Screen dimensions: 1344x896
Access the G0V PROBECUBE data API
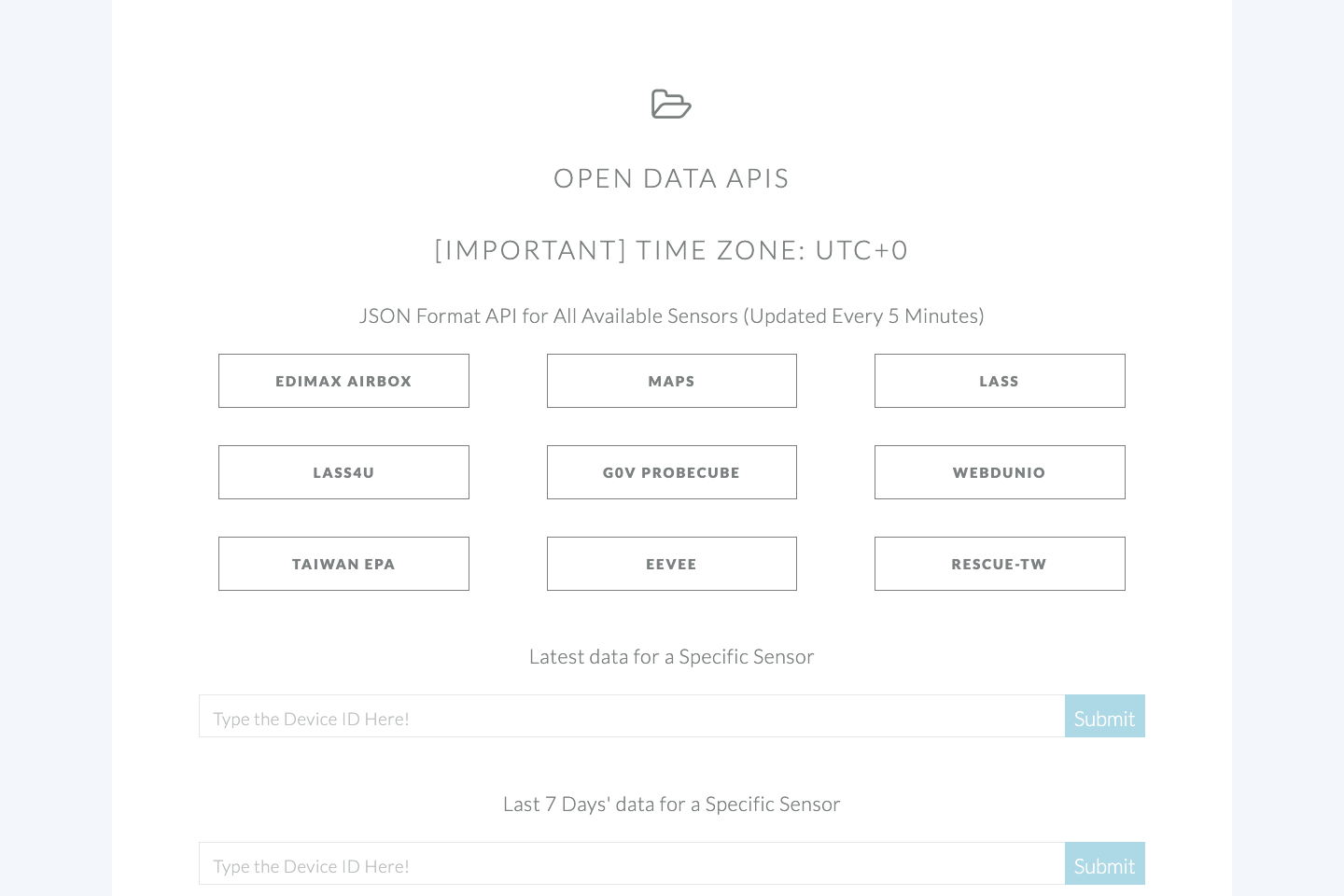pyautogui.click(x=671, y=472)
